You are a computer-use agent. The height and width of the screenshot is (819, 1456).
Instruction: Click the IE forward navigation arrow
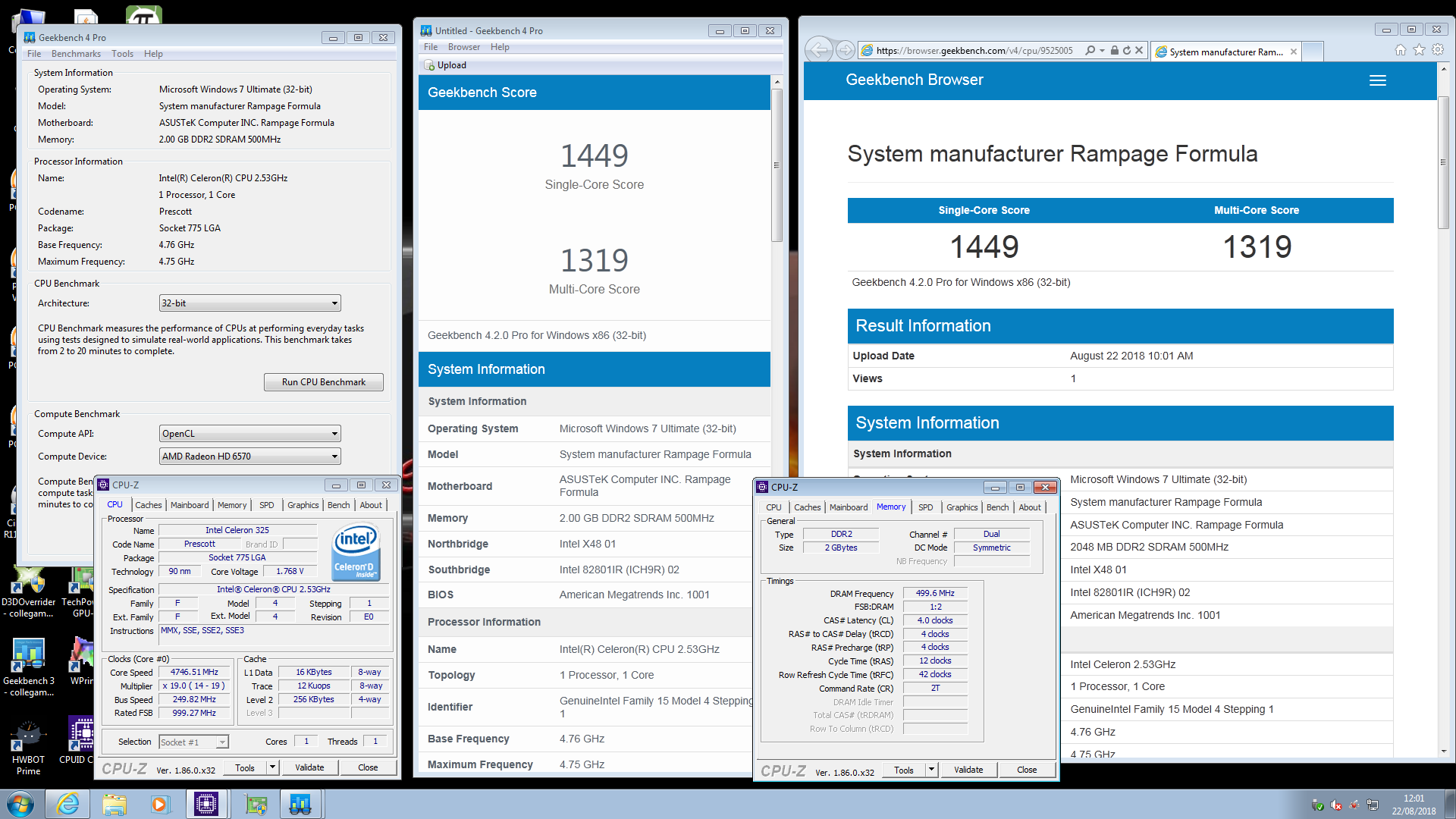coord(845,51)
